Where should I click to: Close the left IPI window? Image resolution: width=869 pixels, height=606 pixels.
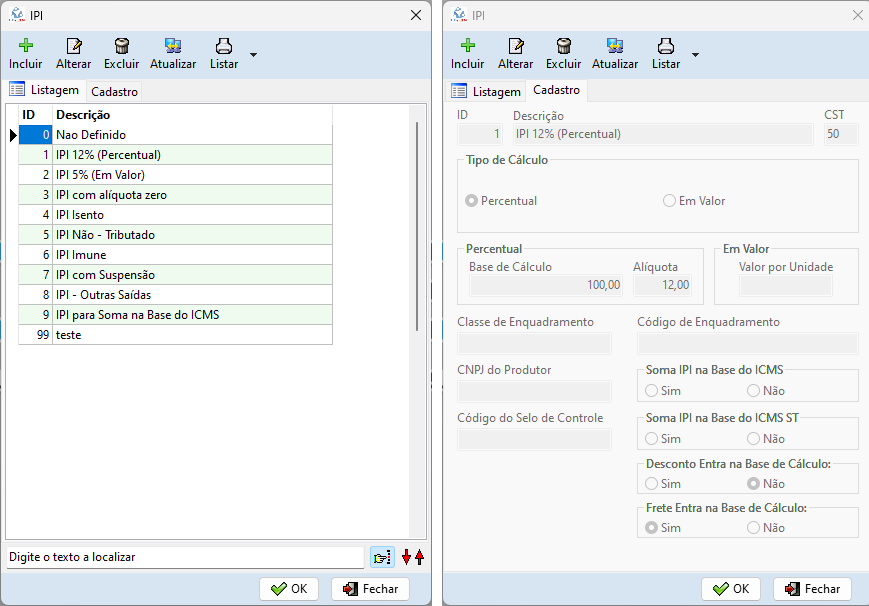pyautogui.click(x=416, y=15)
